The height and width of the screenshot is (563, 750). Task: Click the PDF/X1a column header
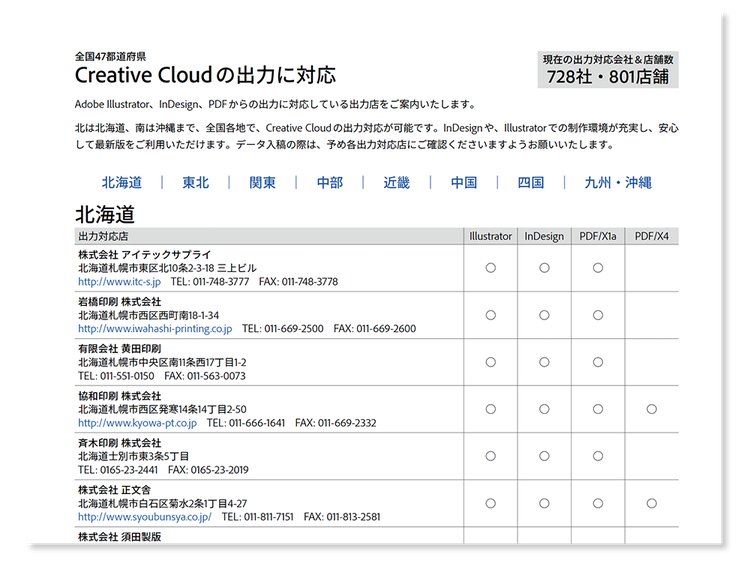click(x=598, y=236)
